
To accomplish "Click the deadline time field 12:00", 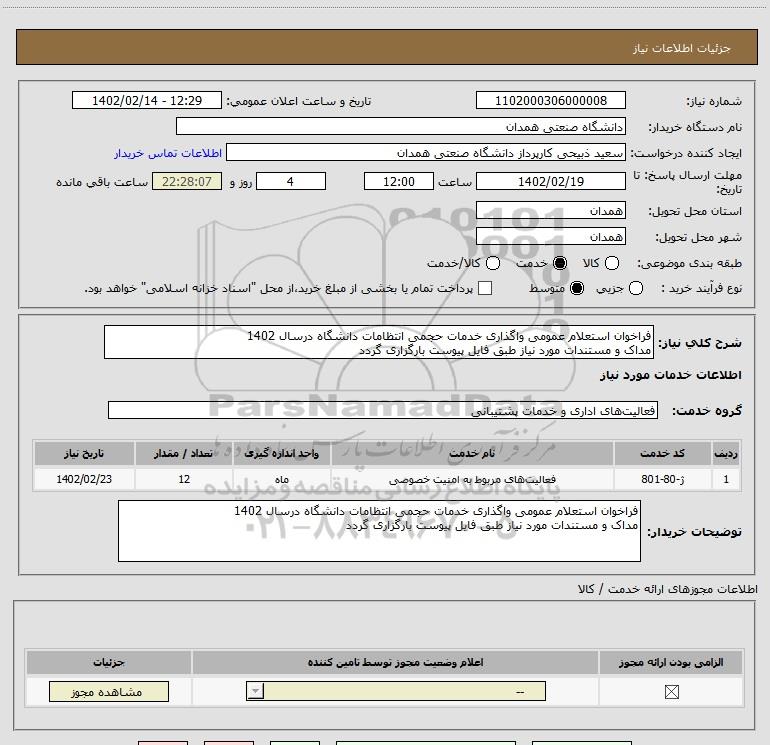I will pos(399,181).
